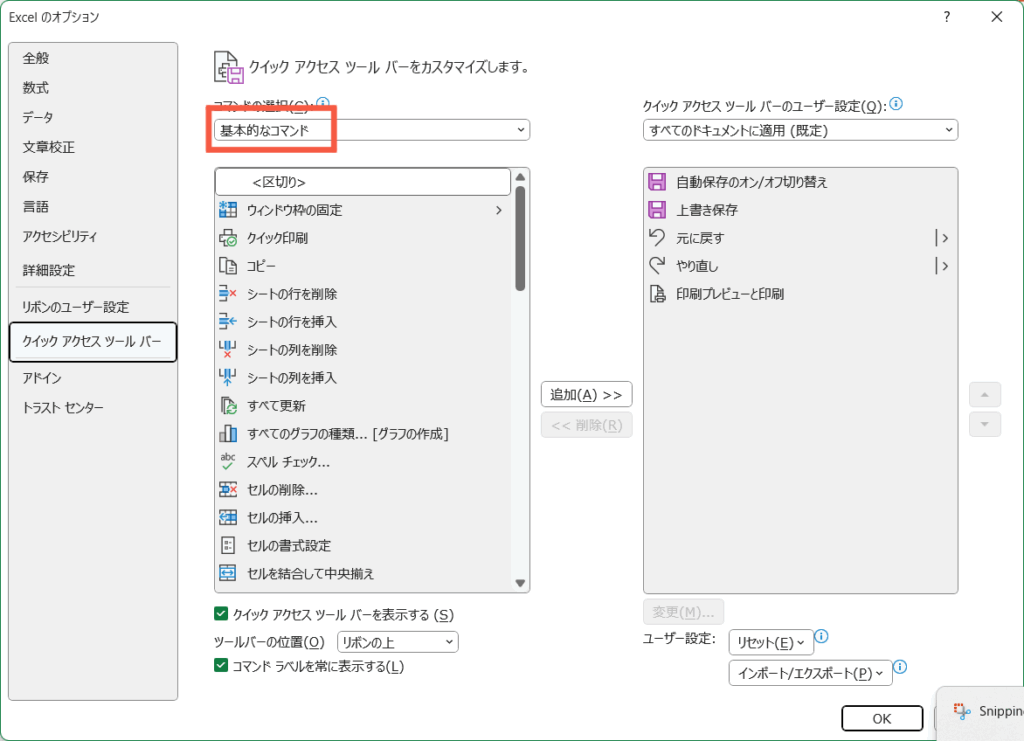
Task: Click the 追加(A) >> button
Action: [x=586, y=394]
